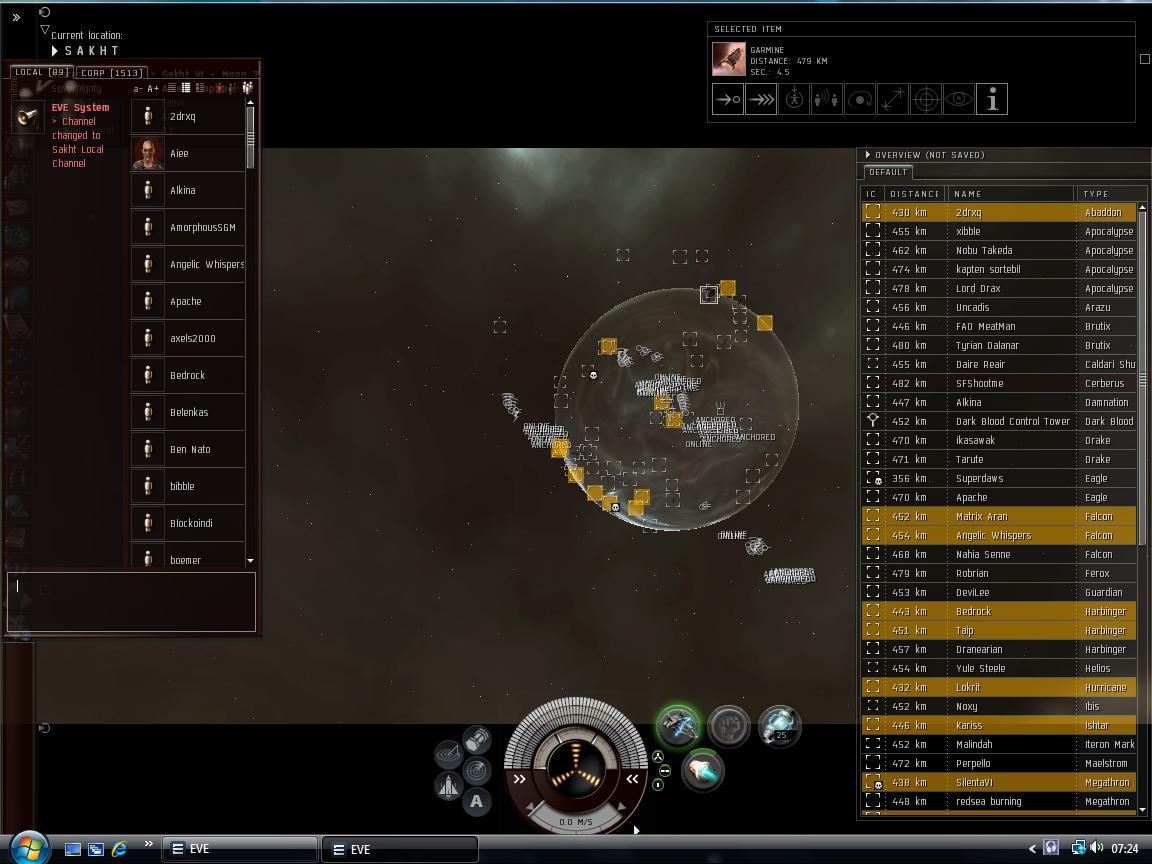Image resolution: width=1152 pixels, height=864 pixels.
Task: Switch to the Corp [1513] chat tab
Action: [111, 73]
